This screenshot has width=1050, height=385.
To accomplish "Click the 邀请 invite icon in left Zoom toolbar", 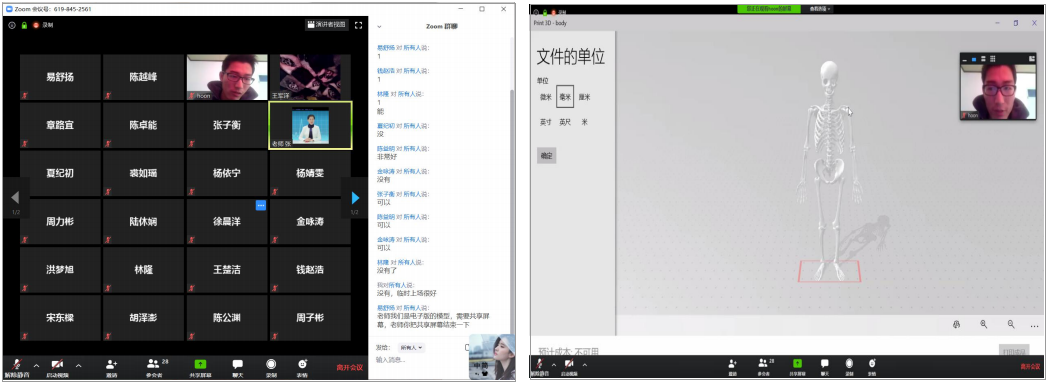I will point(112,366).
